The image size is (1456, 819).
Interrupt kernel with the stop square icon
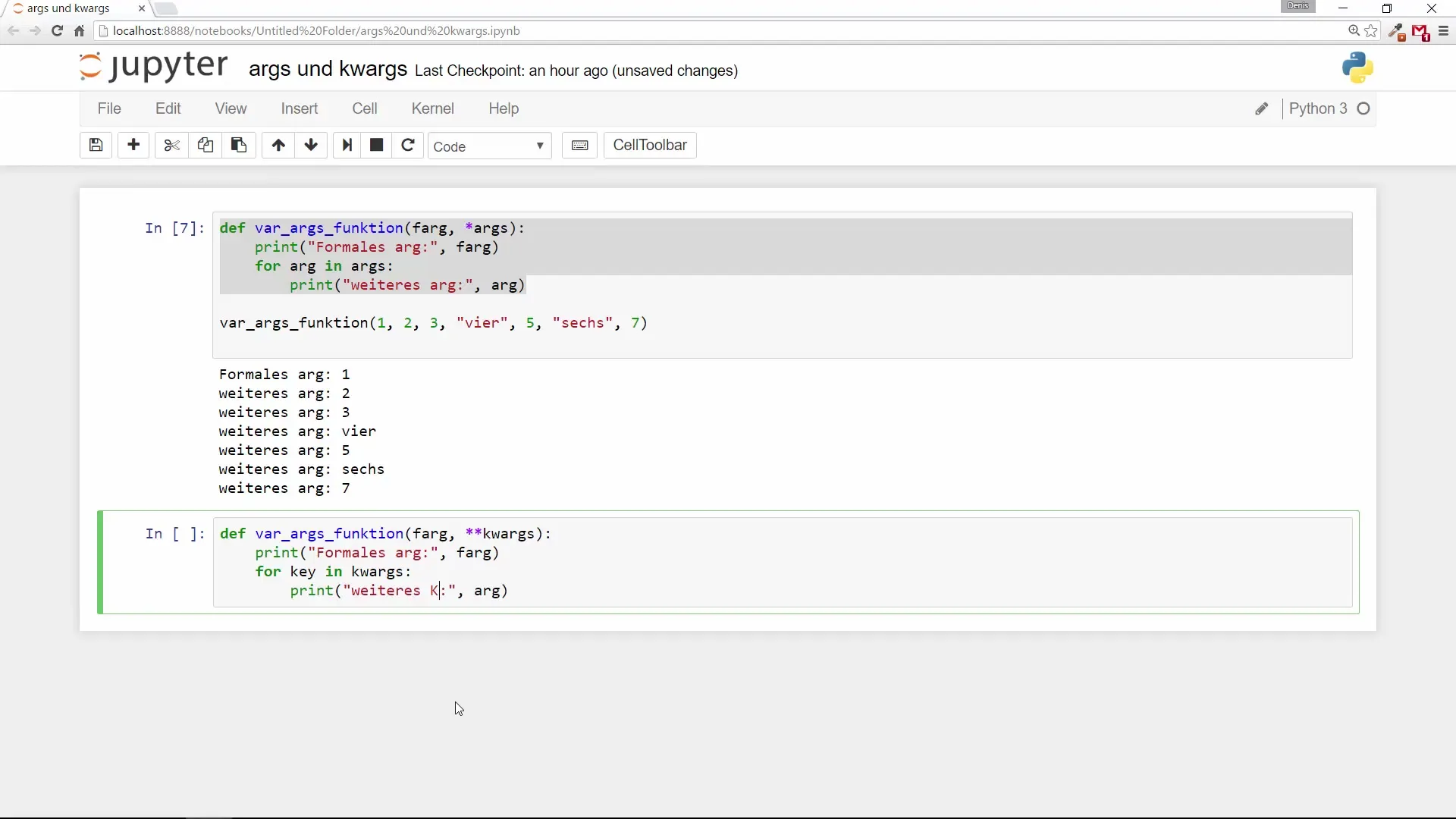376,145
